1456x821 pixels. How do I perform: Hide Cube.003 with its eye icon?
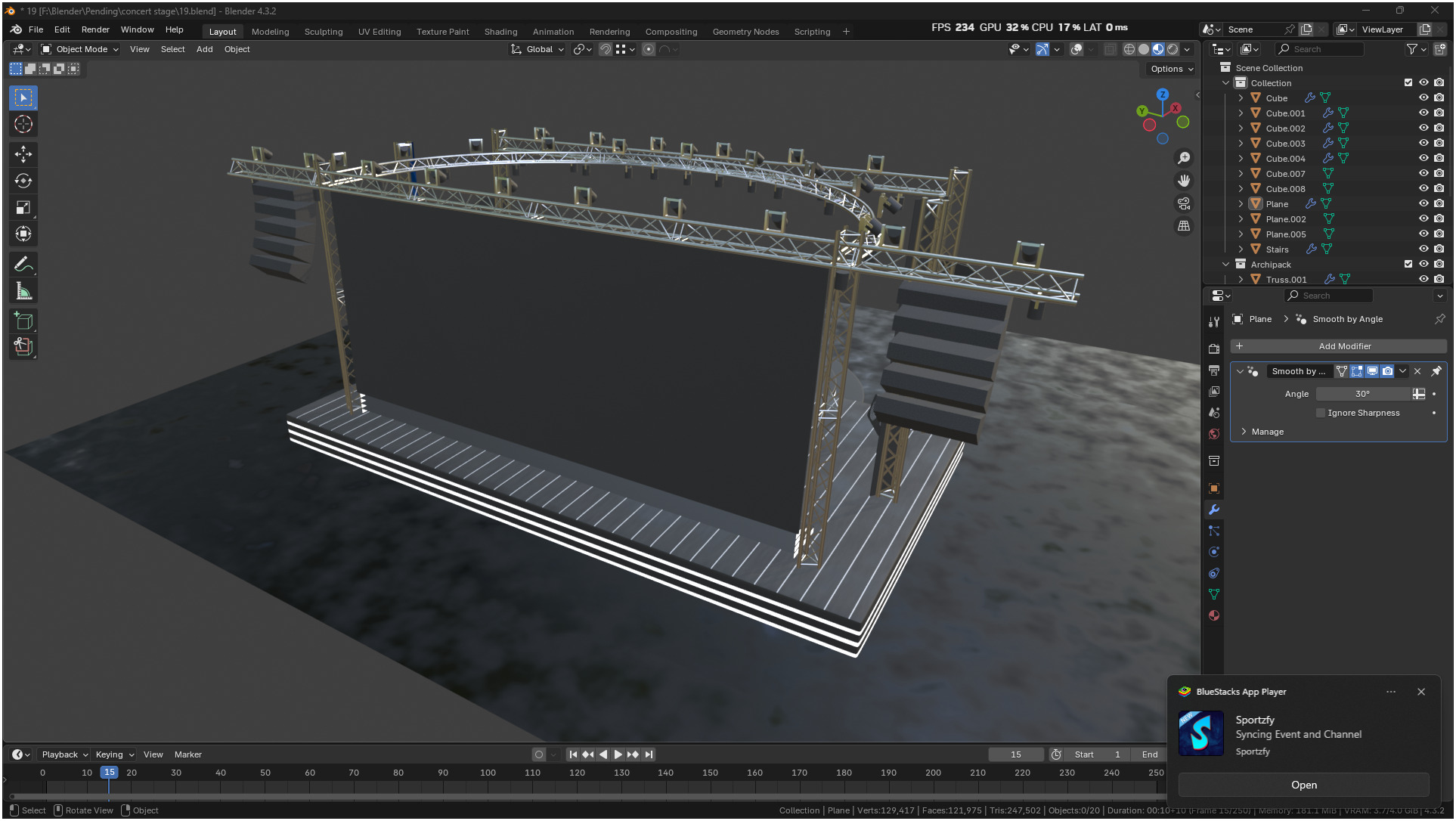point(1423,144)
